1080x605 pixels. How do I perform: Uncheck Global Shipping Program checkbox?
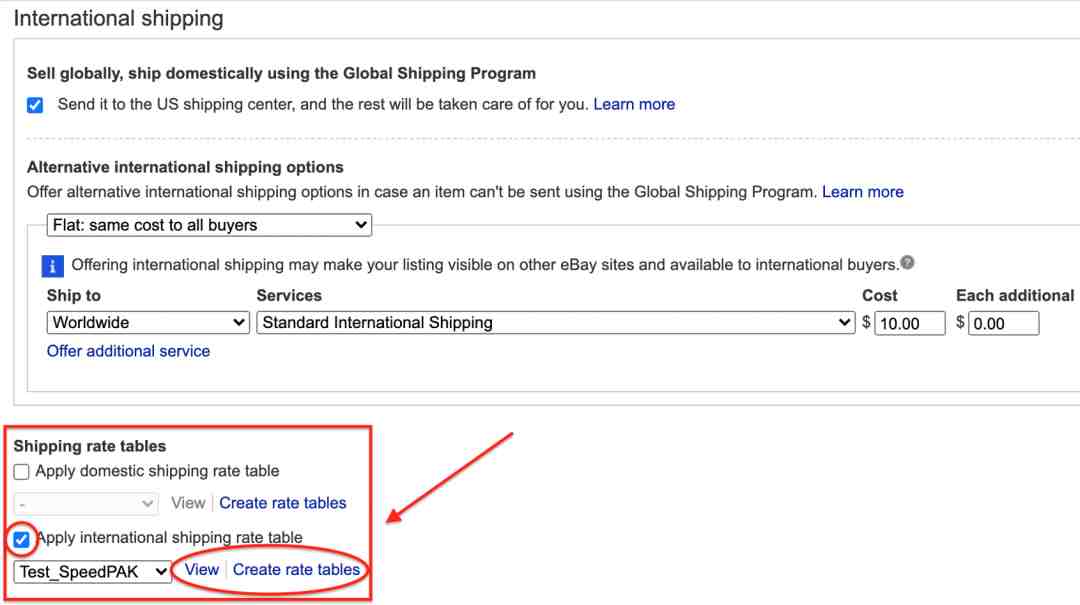[35, 105]
